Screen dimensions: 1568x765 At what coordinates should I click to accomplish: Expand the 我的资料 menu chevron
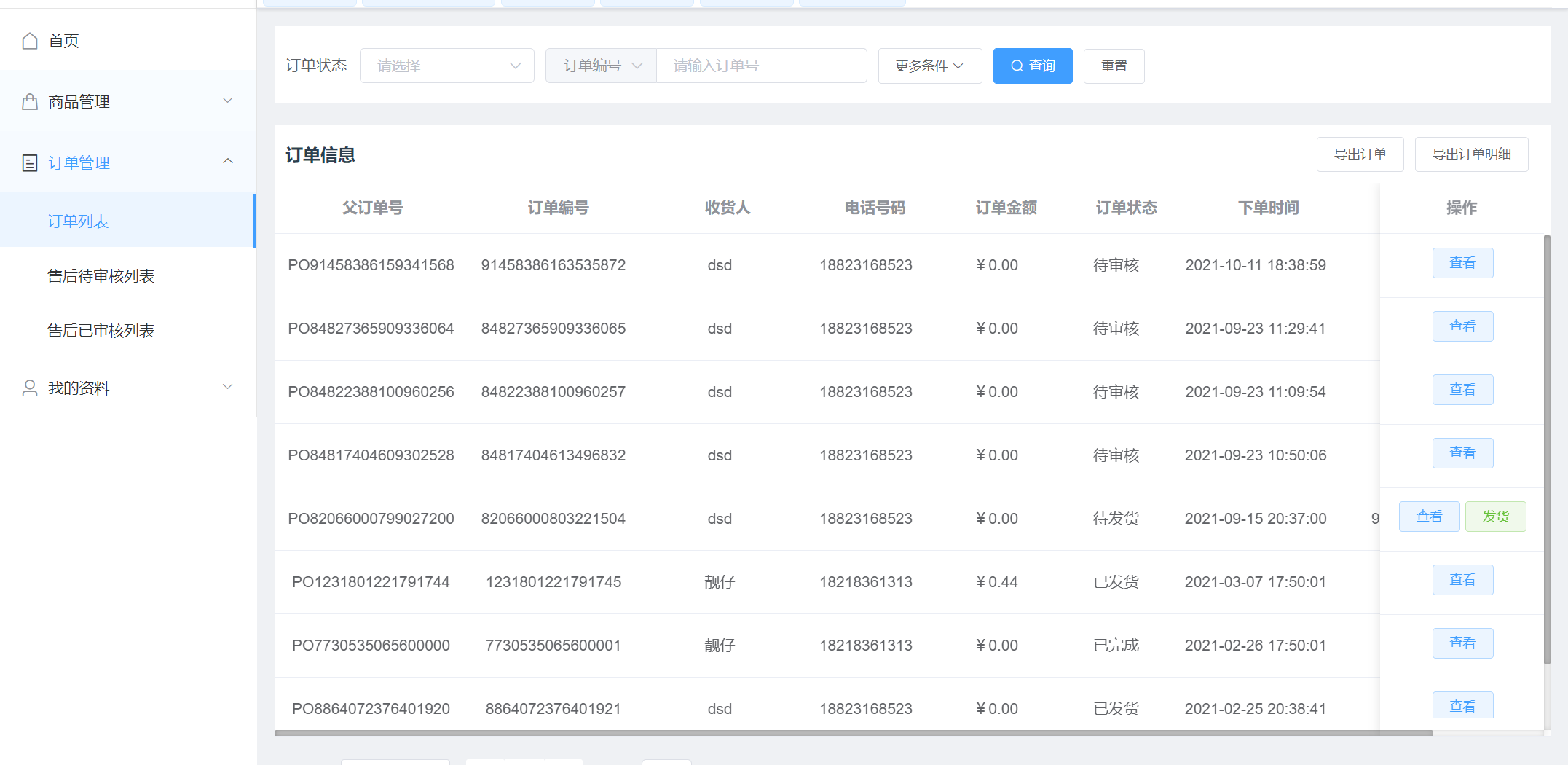pos(228,387)
